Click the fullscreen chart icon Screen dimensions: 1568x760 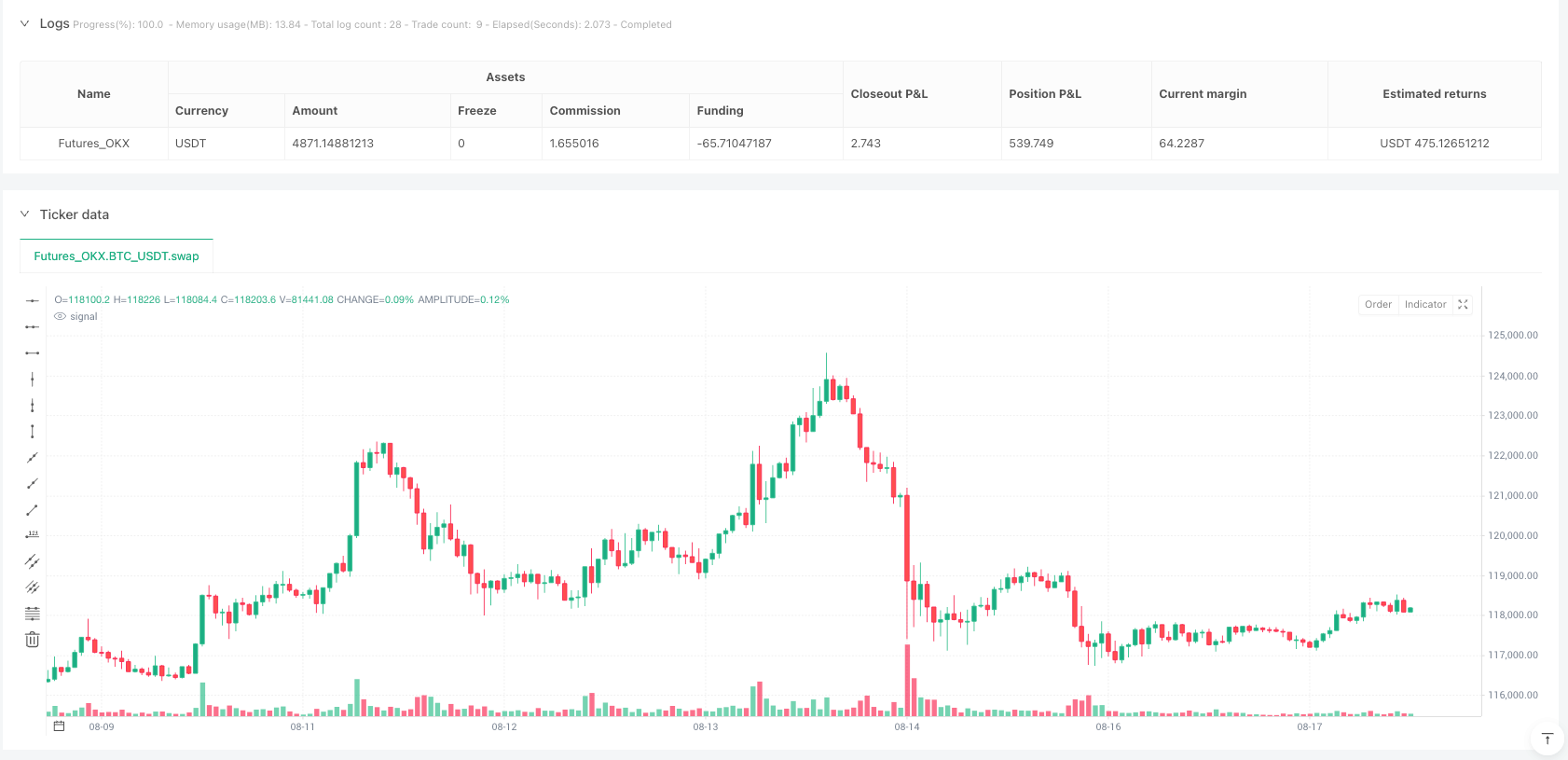[1463, 304]
